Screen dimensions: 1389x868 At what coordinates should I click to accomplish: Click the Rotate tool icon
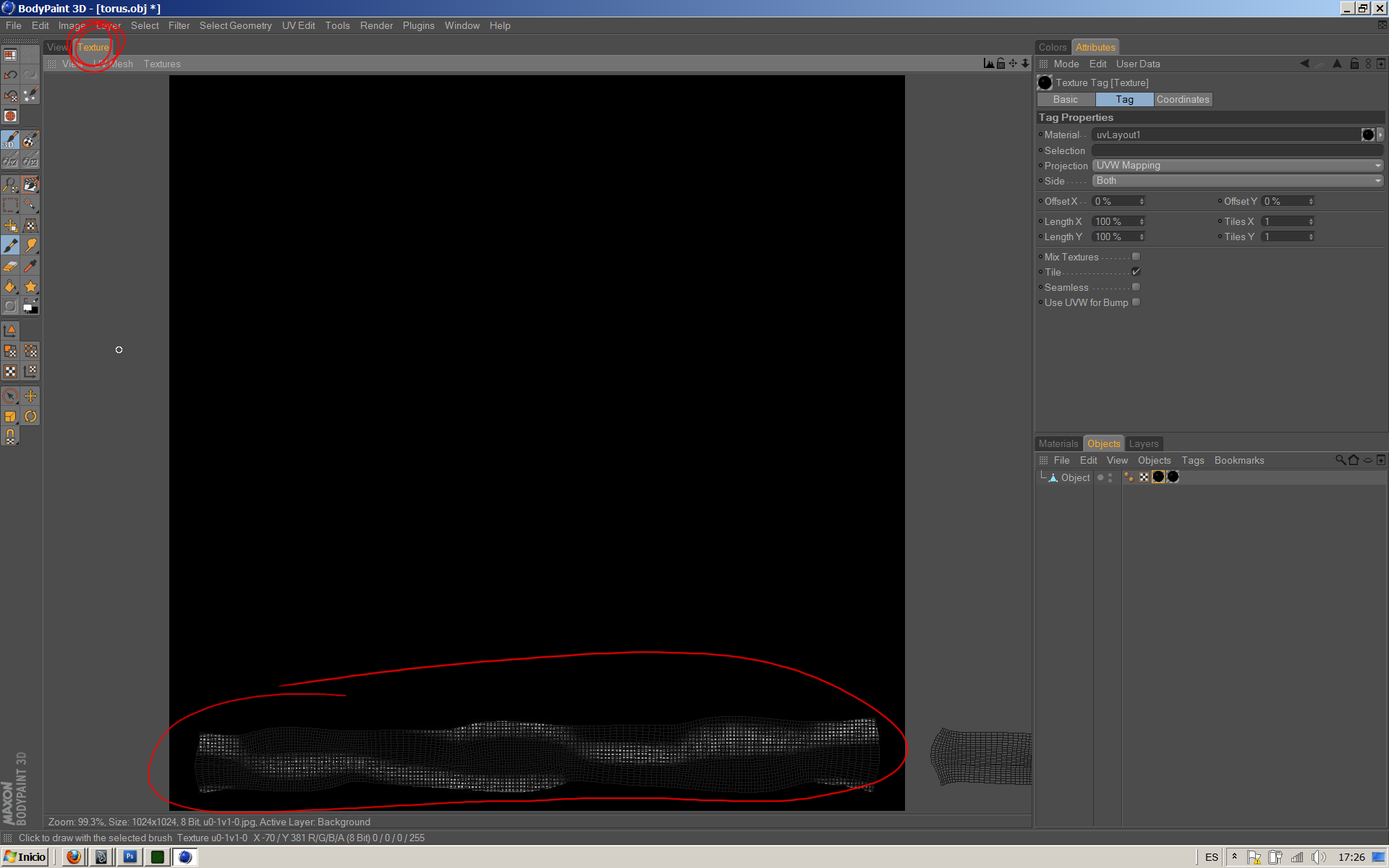pyautogui.click(x=30, y=417)
